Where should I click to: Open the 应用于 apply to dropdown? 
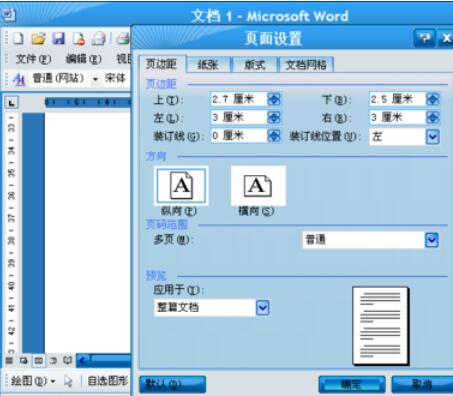point(263,308)
